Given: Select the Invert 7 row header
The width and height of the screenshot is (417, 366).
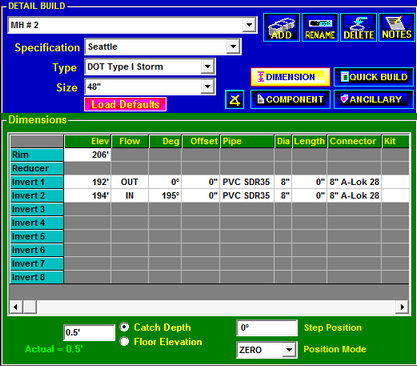Looking at the screenshot, I should click(x=37, y=264).
